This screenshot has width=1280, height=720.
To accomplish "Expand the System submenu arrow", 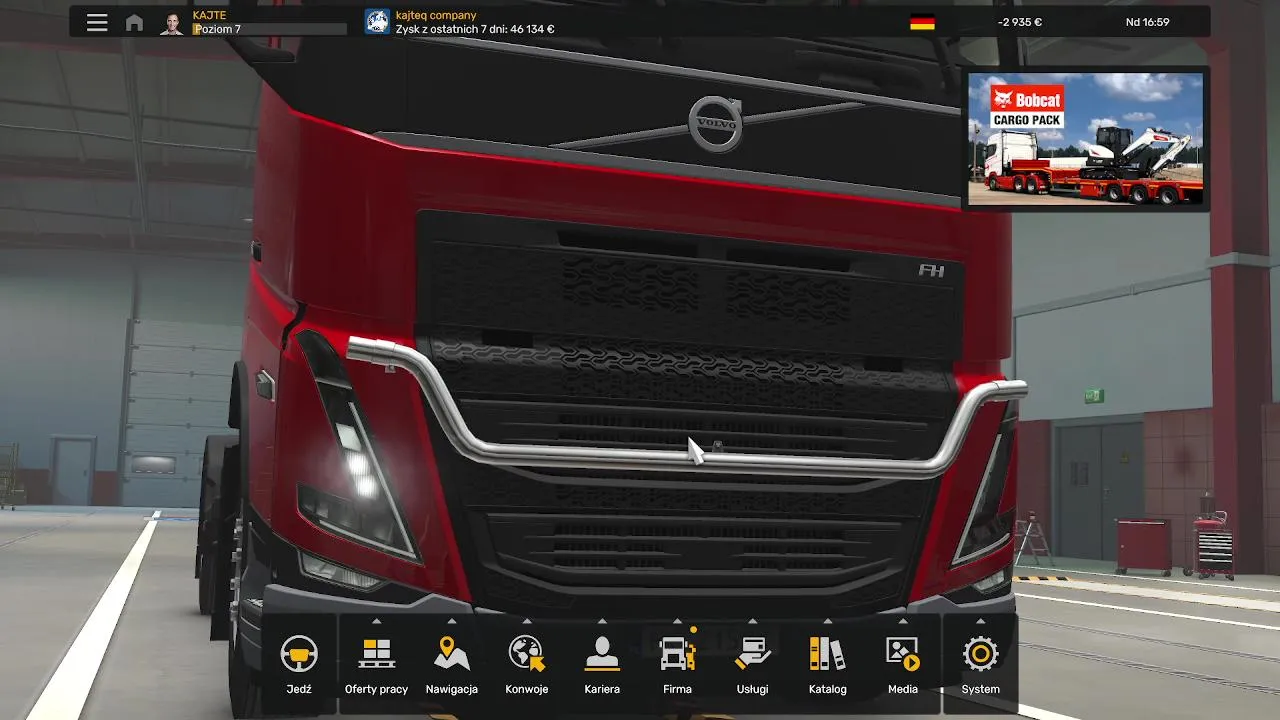I will pyautogui.click(x=981, y=621).
